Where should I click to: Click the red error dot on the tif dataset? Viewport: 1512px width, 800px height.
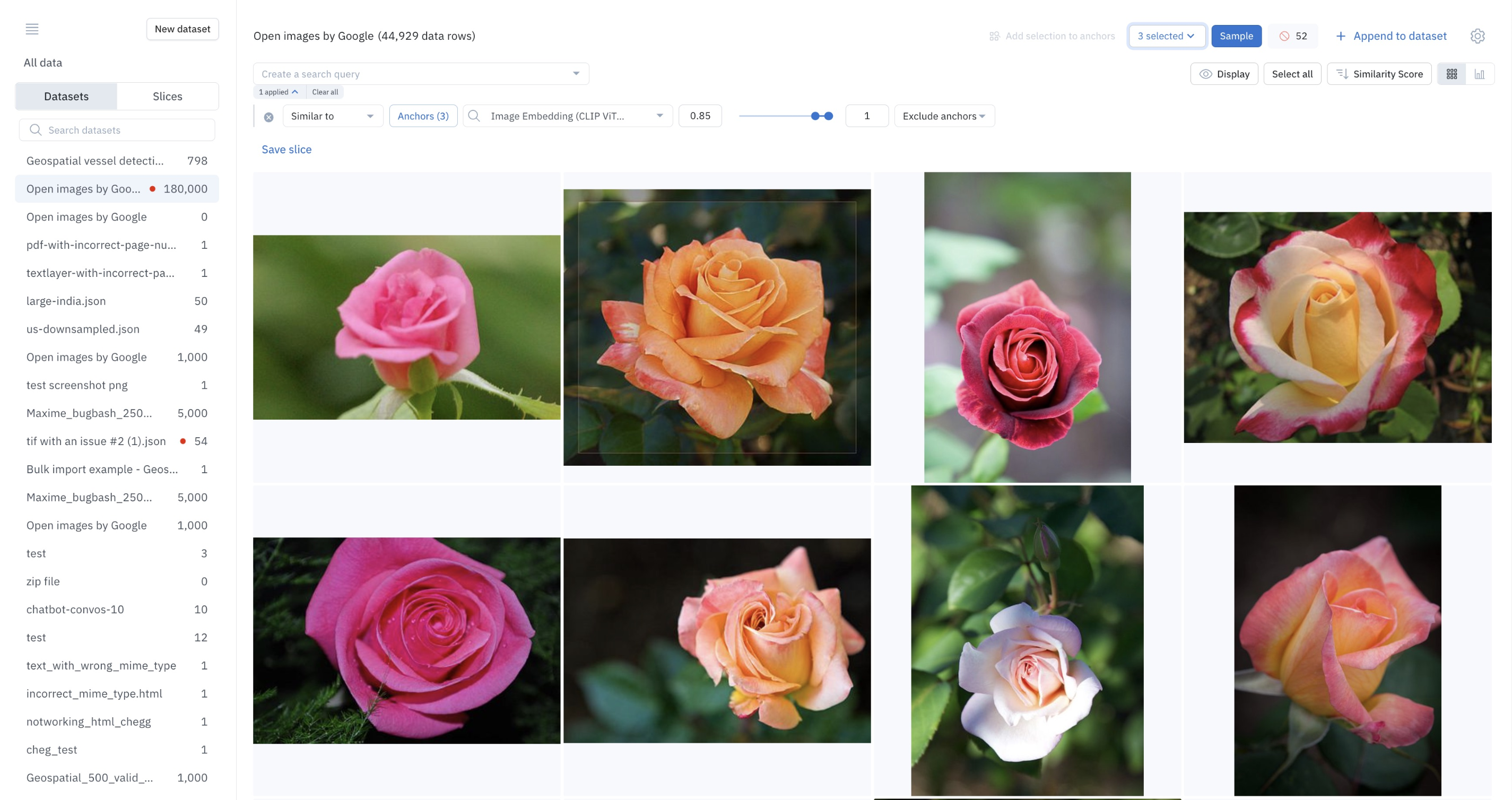pyautogui.click(x=183, y=441)
